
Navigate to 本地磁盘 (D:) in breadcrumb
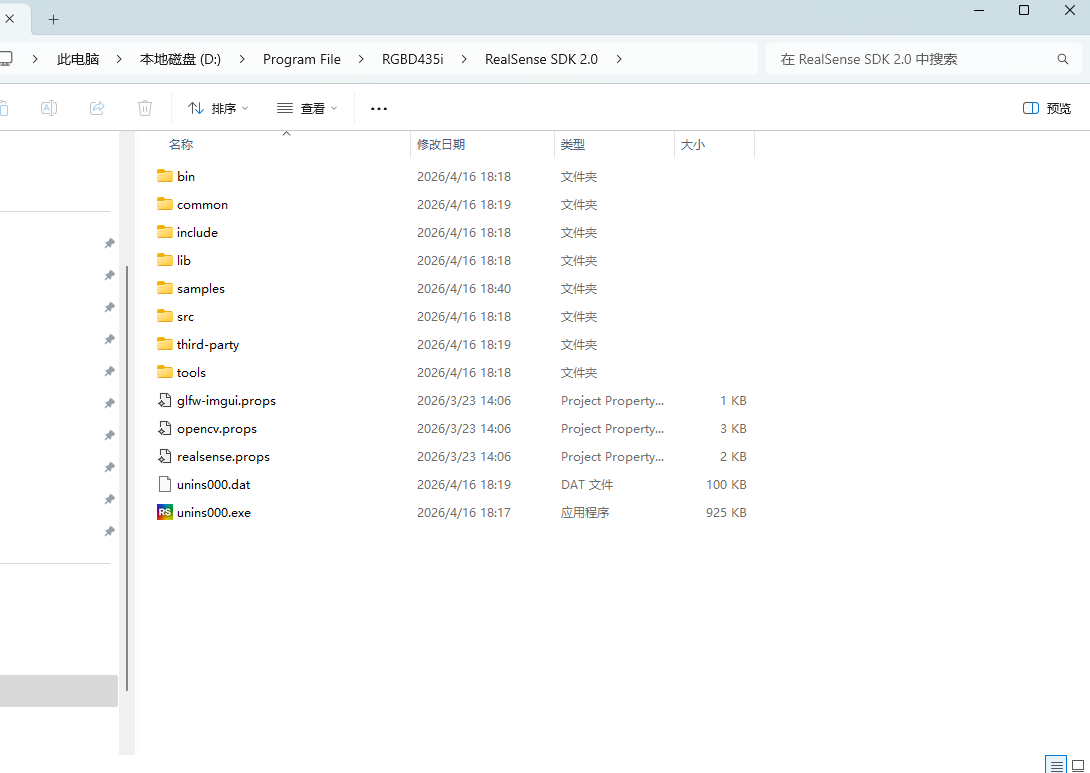click(180, 59)
